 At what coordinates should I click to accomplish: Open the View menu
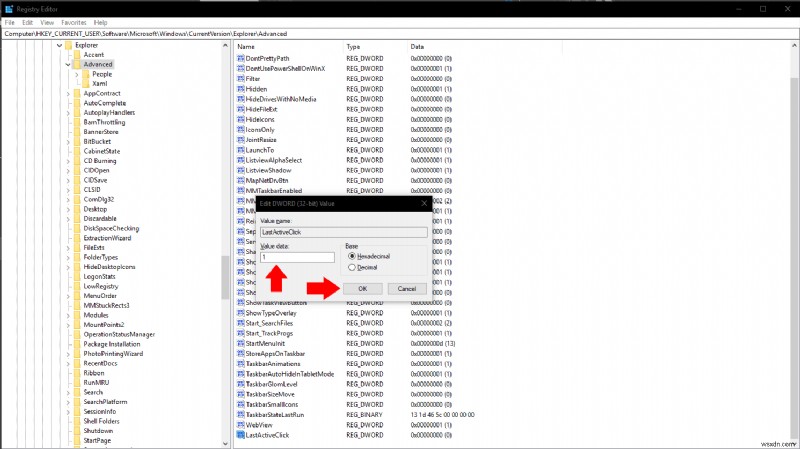click(47, 22)
